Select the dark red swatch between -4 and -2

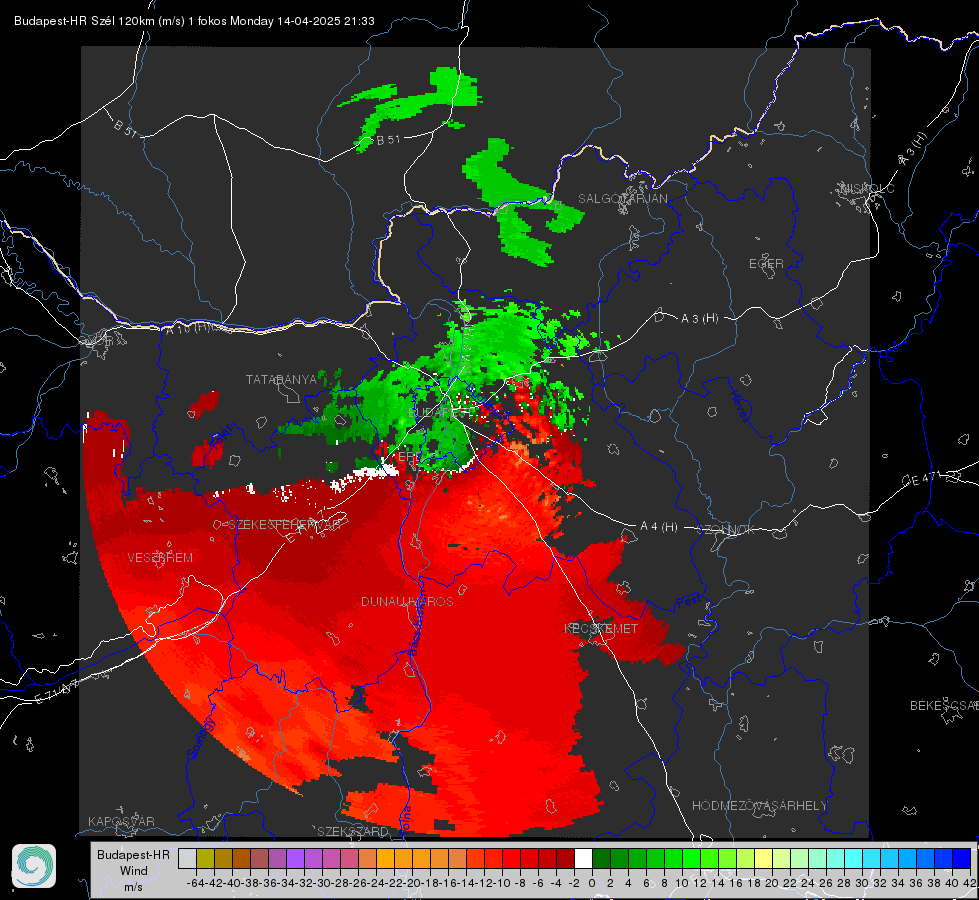[x=566, y=858]
